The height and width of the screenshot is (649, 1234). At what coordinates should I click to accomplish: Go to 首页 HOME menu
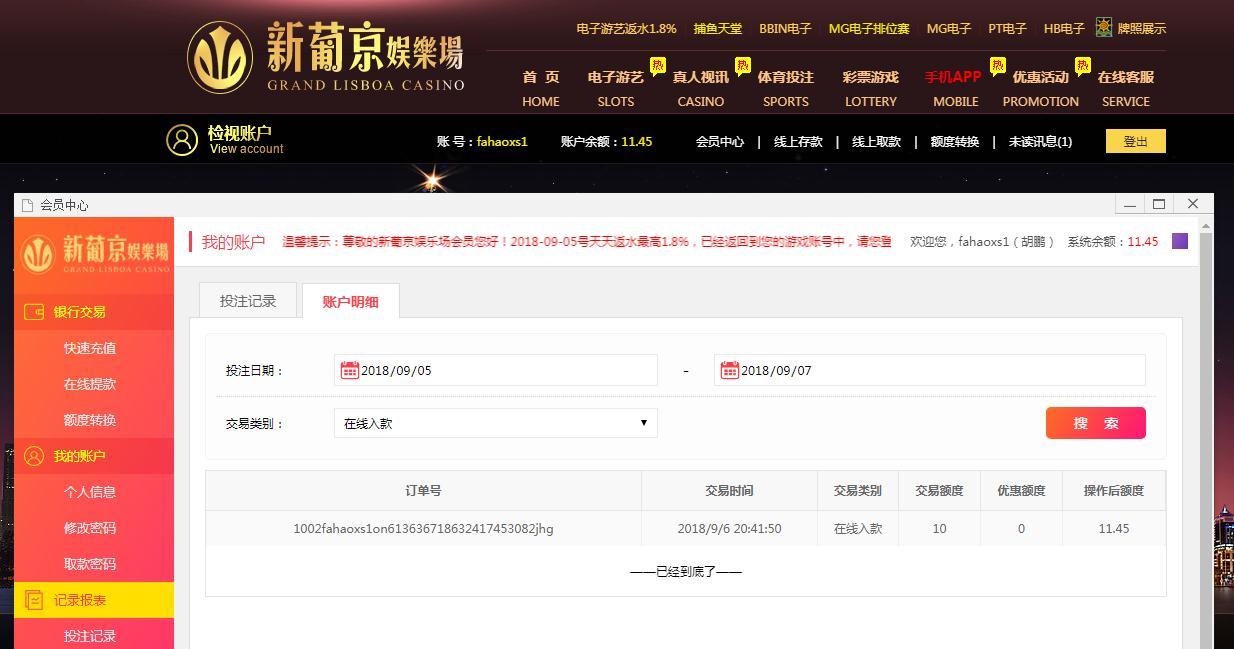[540, 88]
